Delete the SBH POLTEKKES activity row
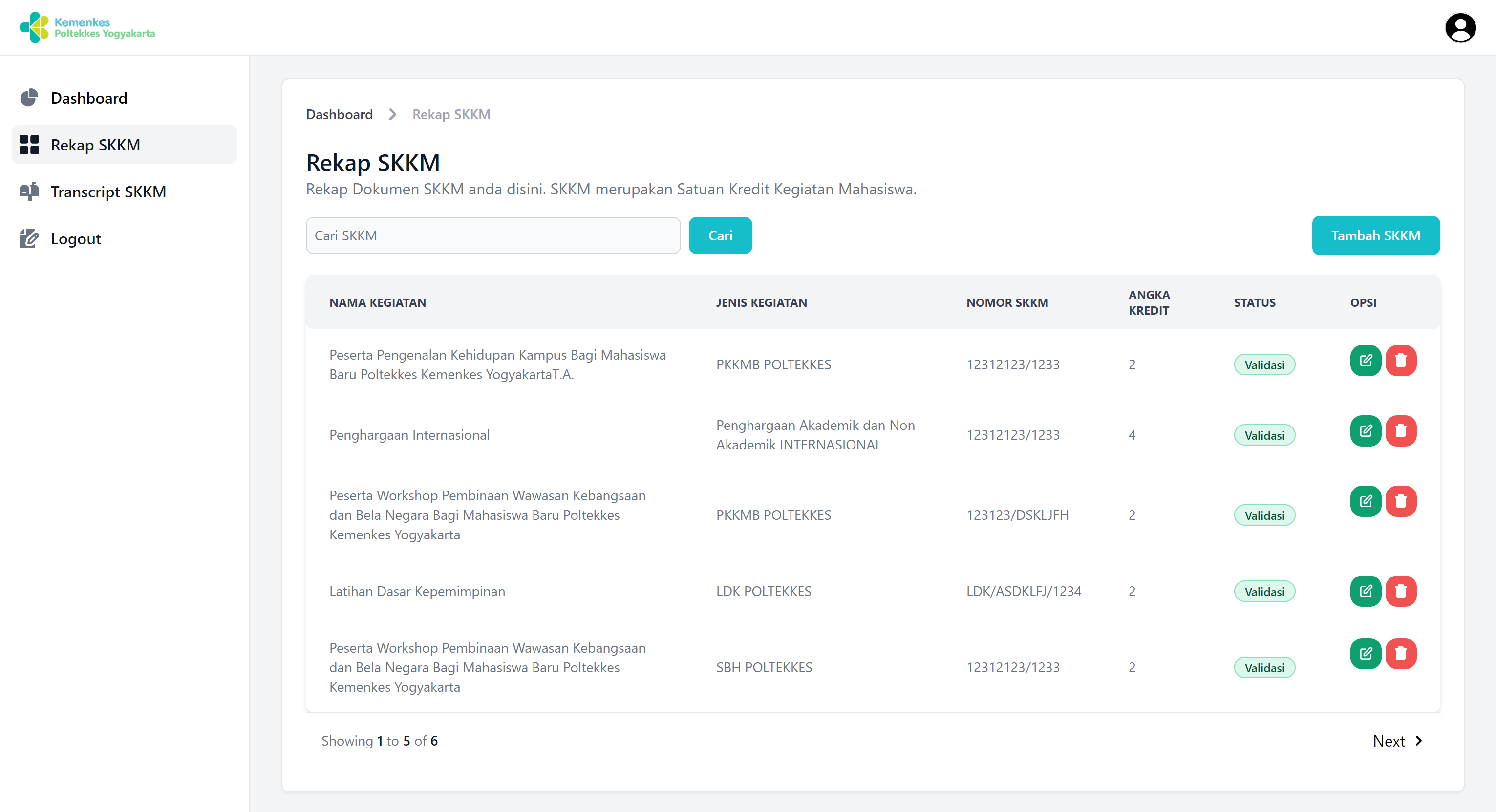Viewport: 1496px width, 812px height. pyautogui.click(x=1400, y=653)
